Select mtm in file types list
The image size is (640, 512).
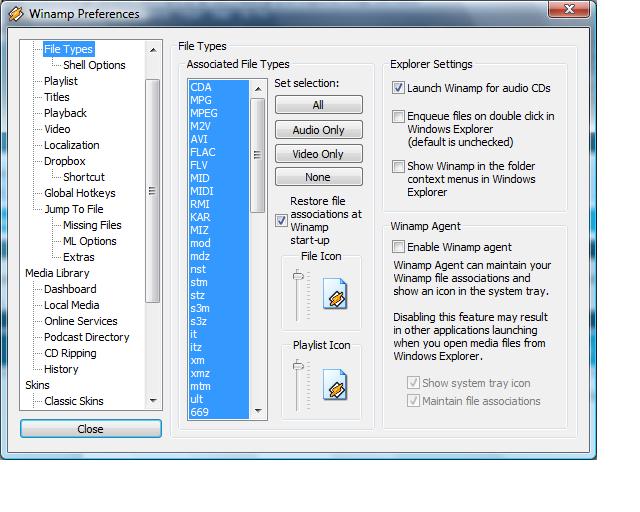pyautogui.click(x=219, y=386)
